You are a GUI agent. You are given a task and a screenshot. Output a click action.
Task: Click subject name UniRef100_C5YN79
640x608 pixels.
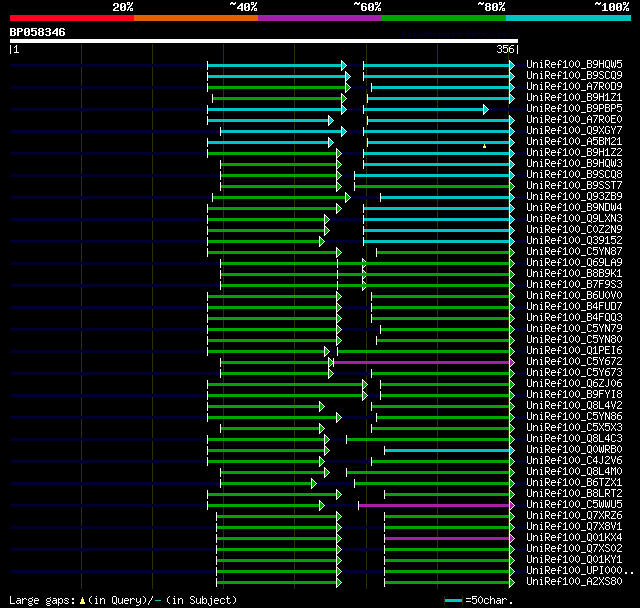click(574, 329)
